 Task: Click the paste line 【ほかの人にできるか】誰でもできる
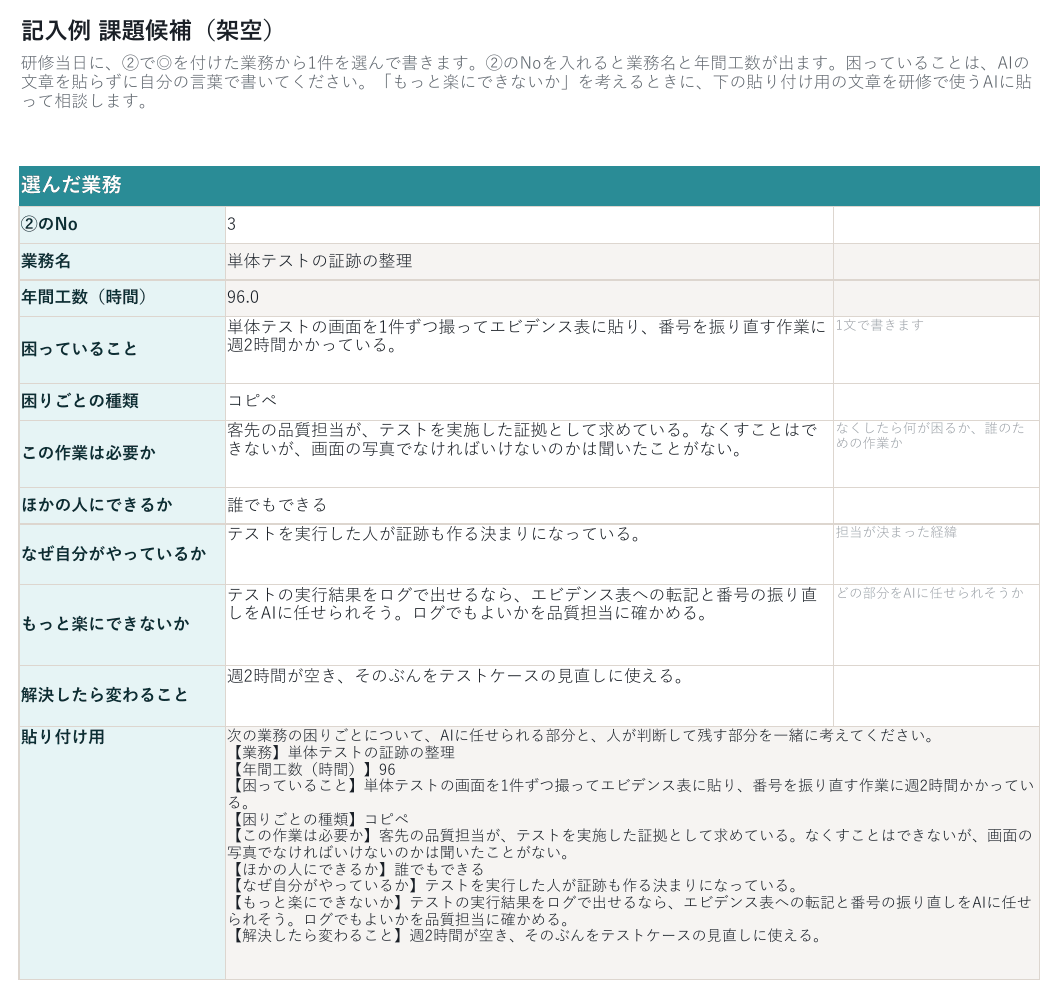[x=356, y=869]
